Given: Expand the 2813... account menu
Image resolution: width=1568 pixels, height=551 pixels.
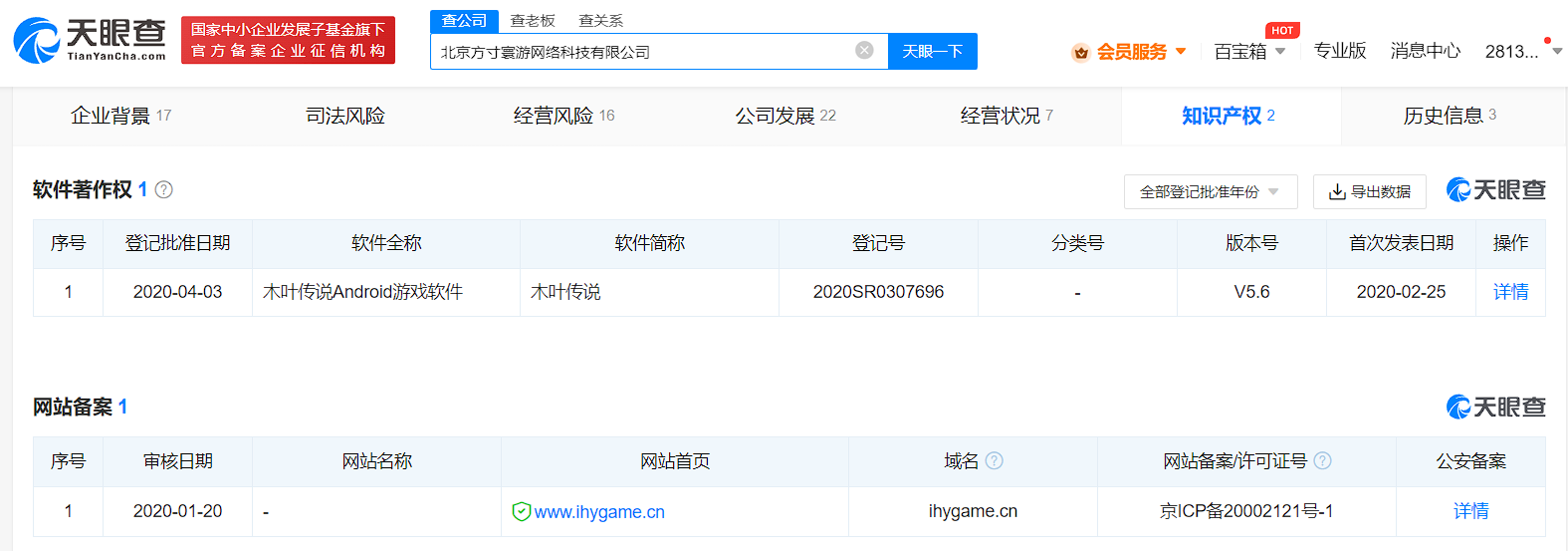Looking at the screenshot, I should point(1522,52).
